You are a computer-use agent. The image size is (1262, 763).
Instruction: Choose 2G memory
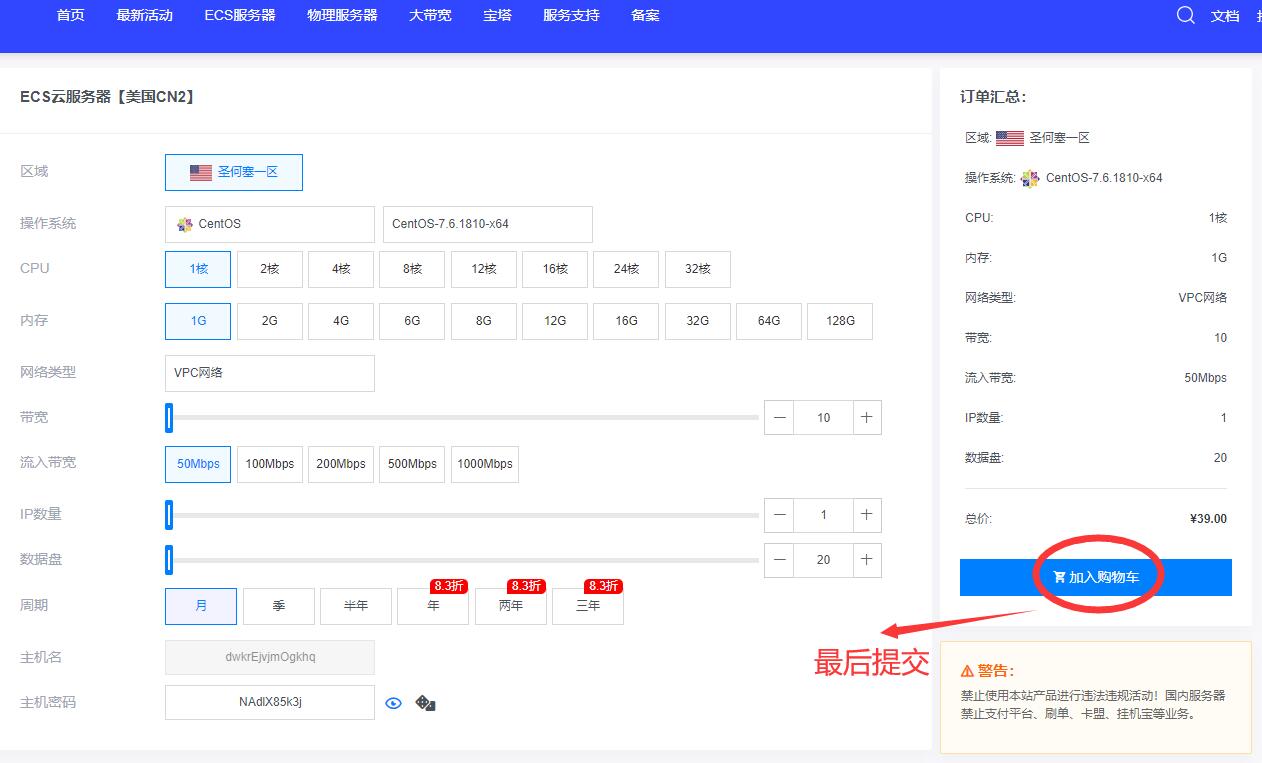(270, 321)
